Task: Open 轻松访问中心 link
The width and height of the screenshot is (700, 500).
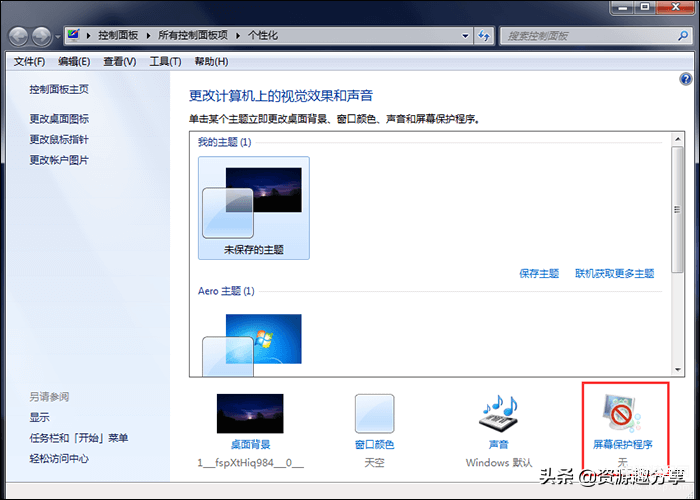Action: pos(59,458)
